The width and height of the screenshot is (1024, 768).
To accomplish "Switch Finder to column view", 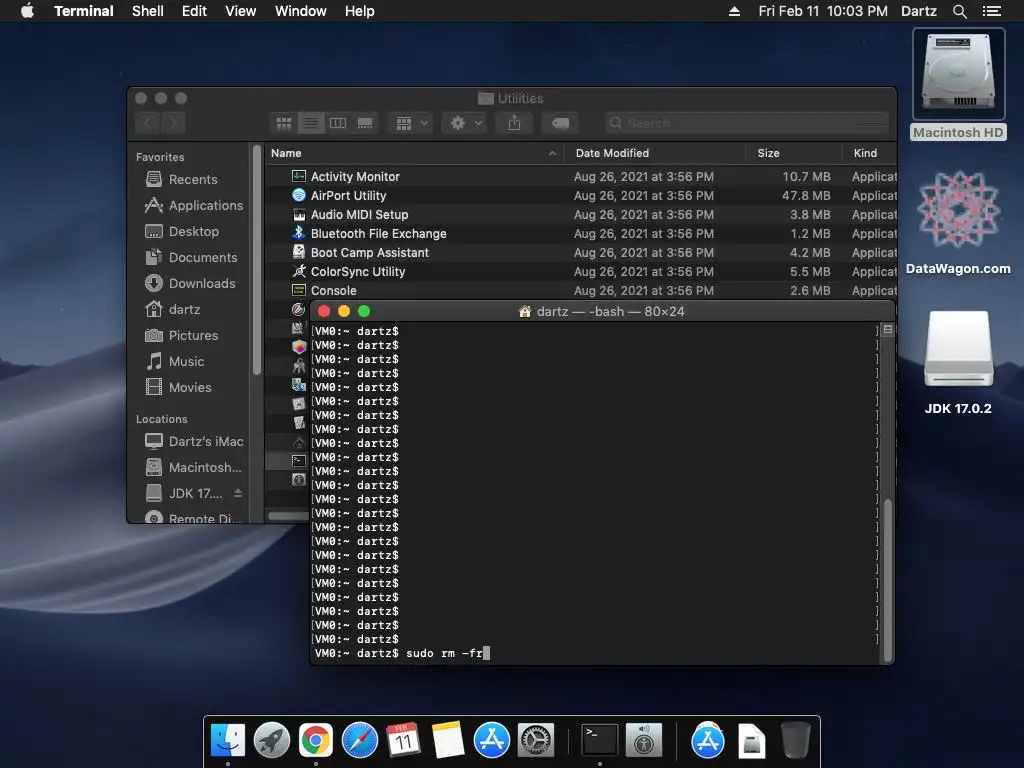I will [338, 123].
